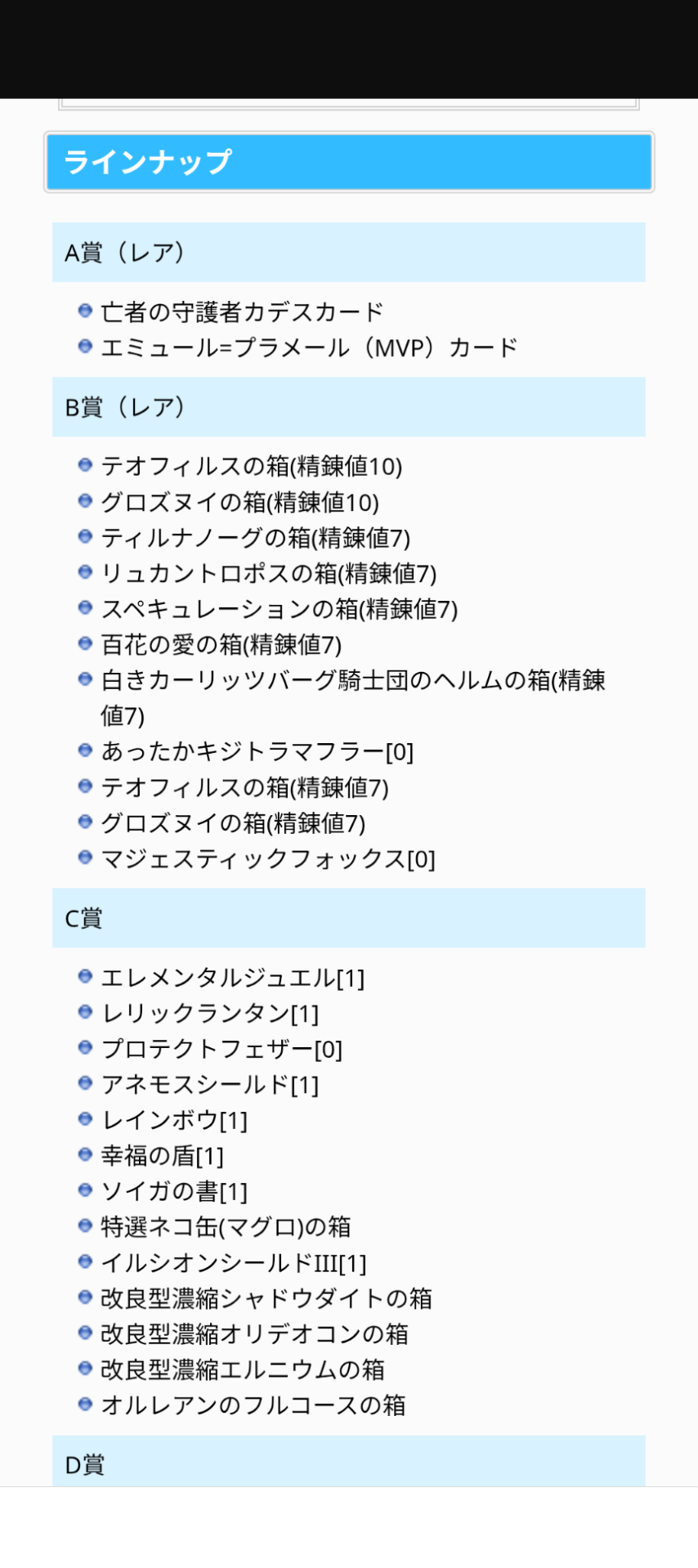The width and height of the screenshot is (698, 1568).
Task: Tap the bullet icon beside マジェスティックフォックス[0]
Action: (85, 857)
